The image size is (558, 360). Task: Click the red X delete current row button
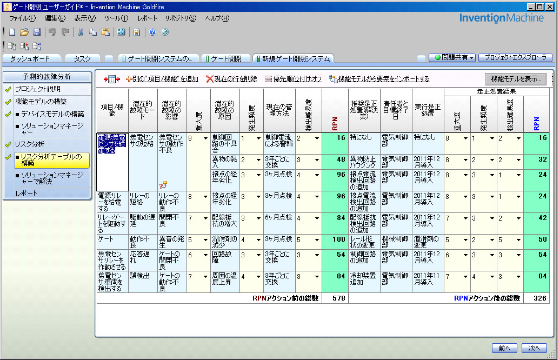231,79
